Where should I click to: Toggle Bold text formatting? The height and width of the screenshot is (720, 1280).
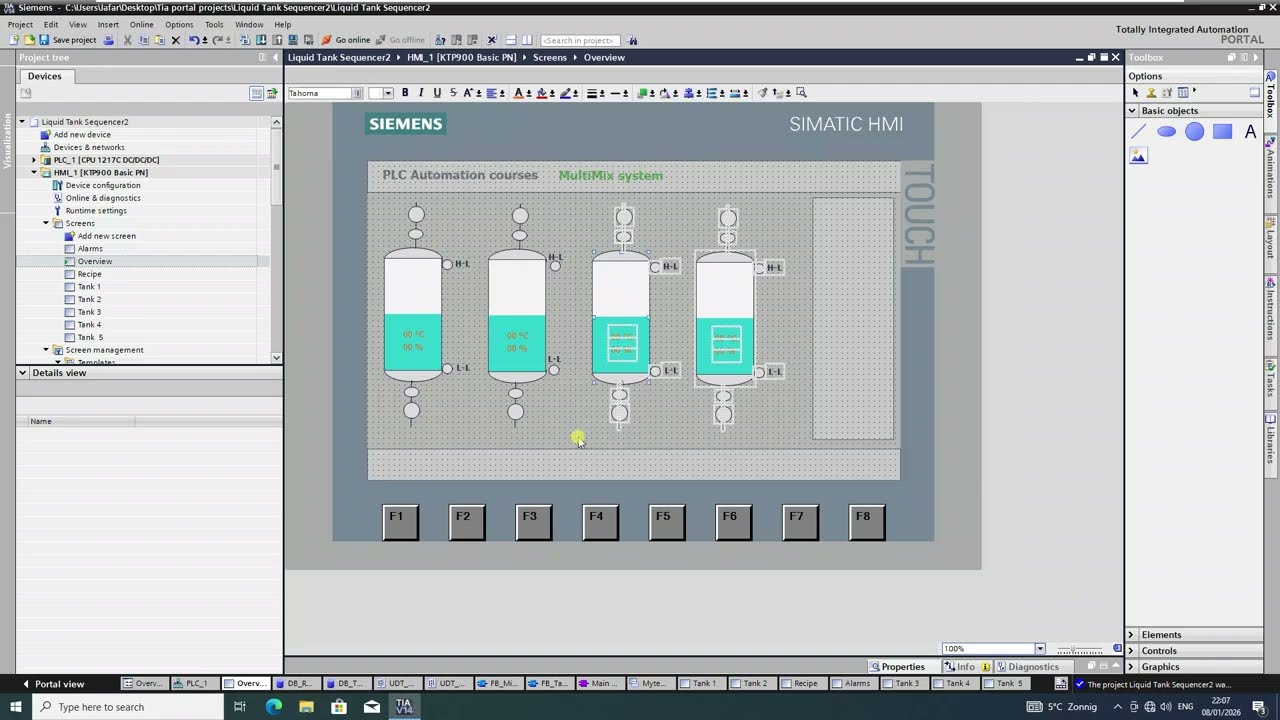click(405, 93)
